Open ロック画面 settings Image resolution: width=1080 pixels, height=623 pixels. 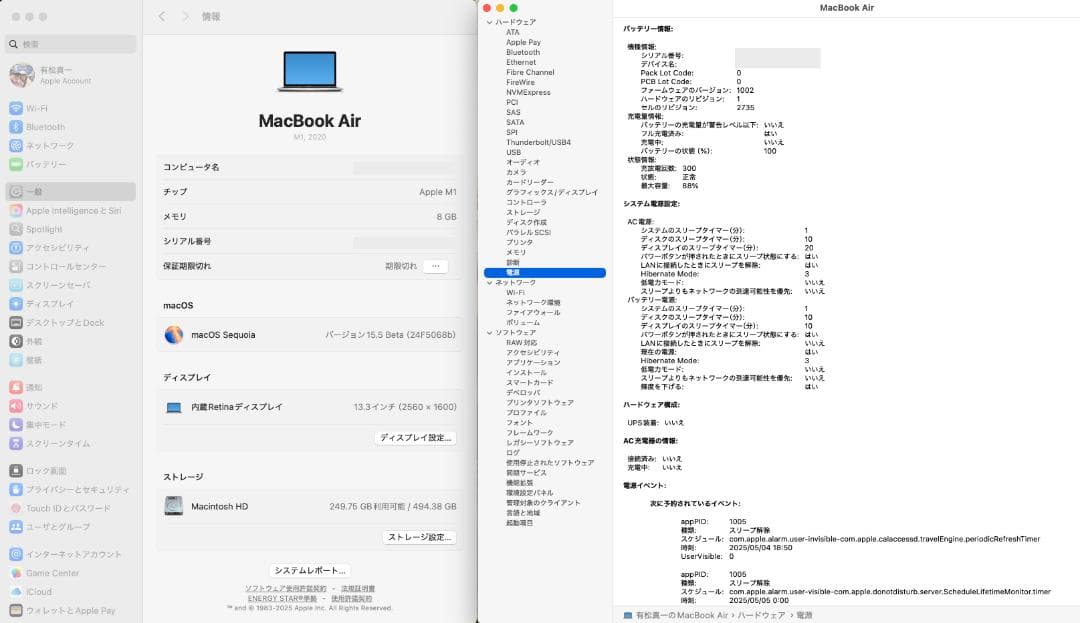click(70, 470)
